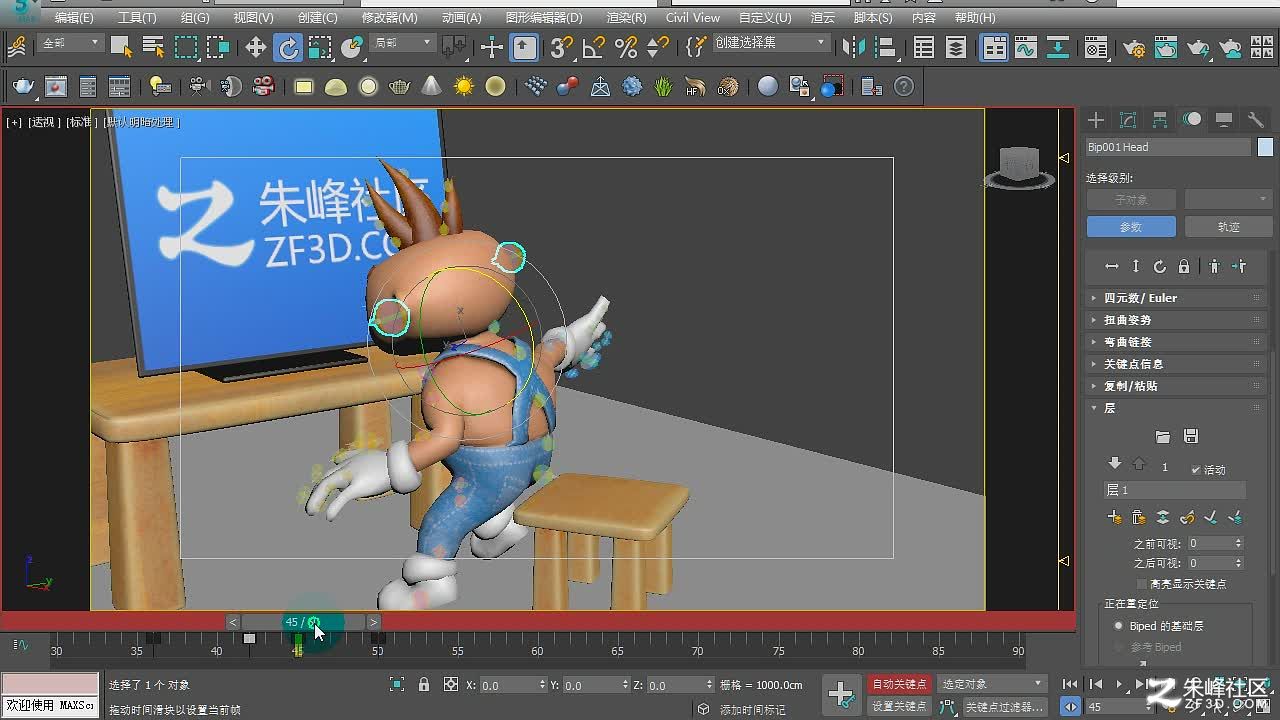1280x720 pixels.
Task: Toggle absolute transform type-in mode icon
Action: point(451,685)
